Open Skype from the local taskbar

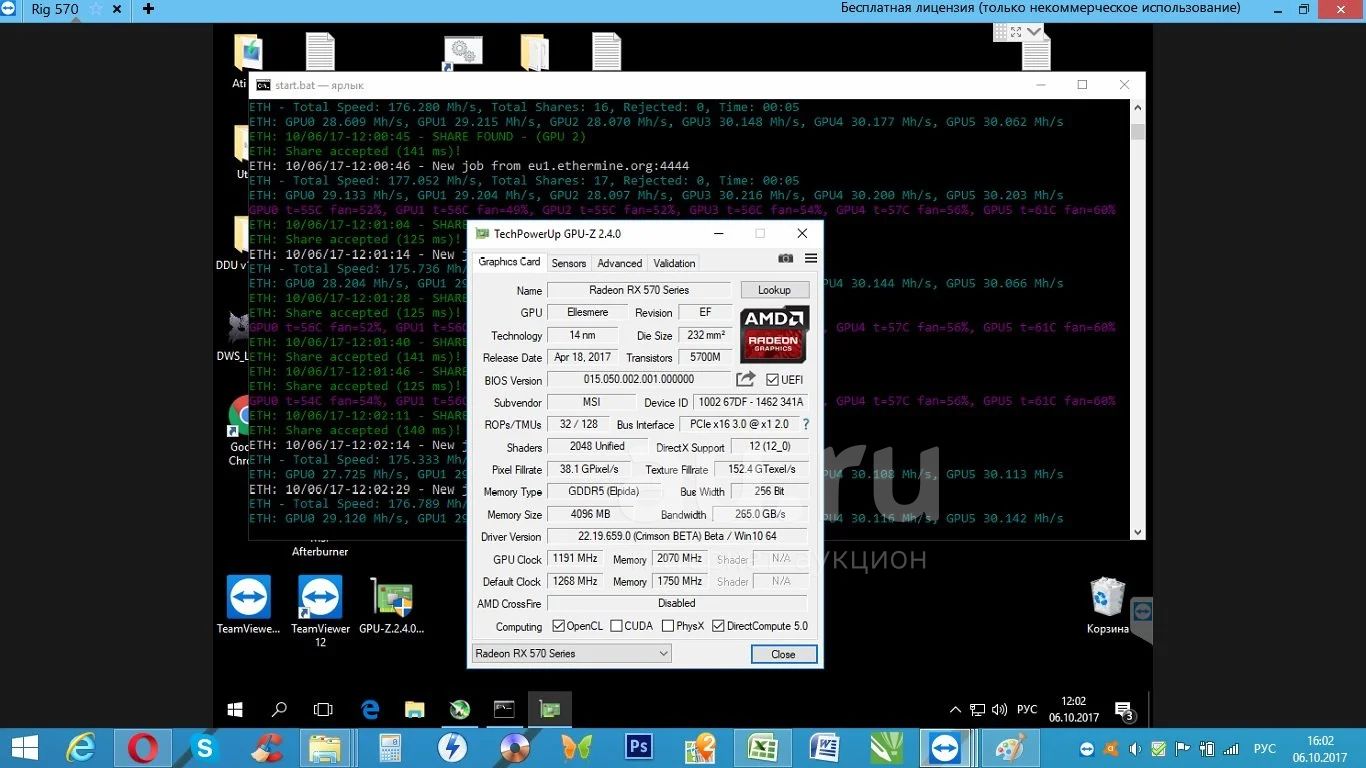pyautogui.click(x=205, y=748)
